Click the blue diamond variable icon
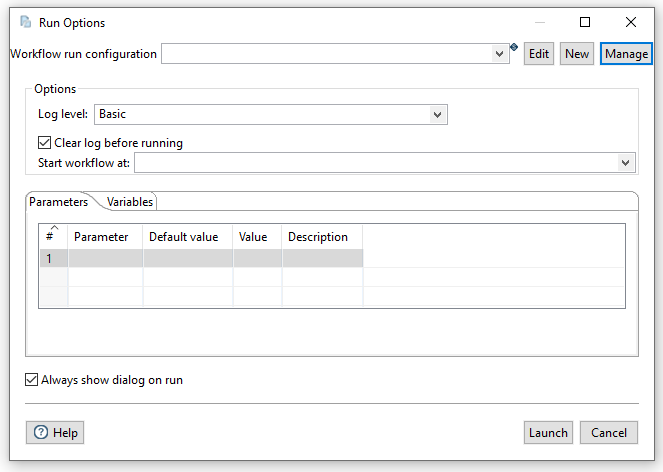The width and height of the screenshot is (663, 472). coord(514,46)
